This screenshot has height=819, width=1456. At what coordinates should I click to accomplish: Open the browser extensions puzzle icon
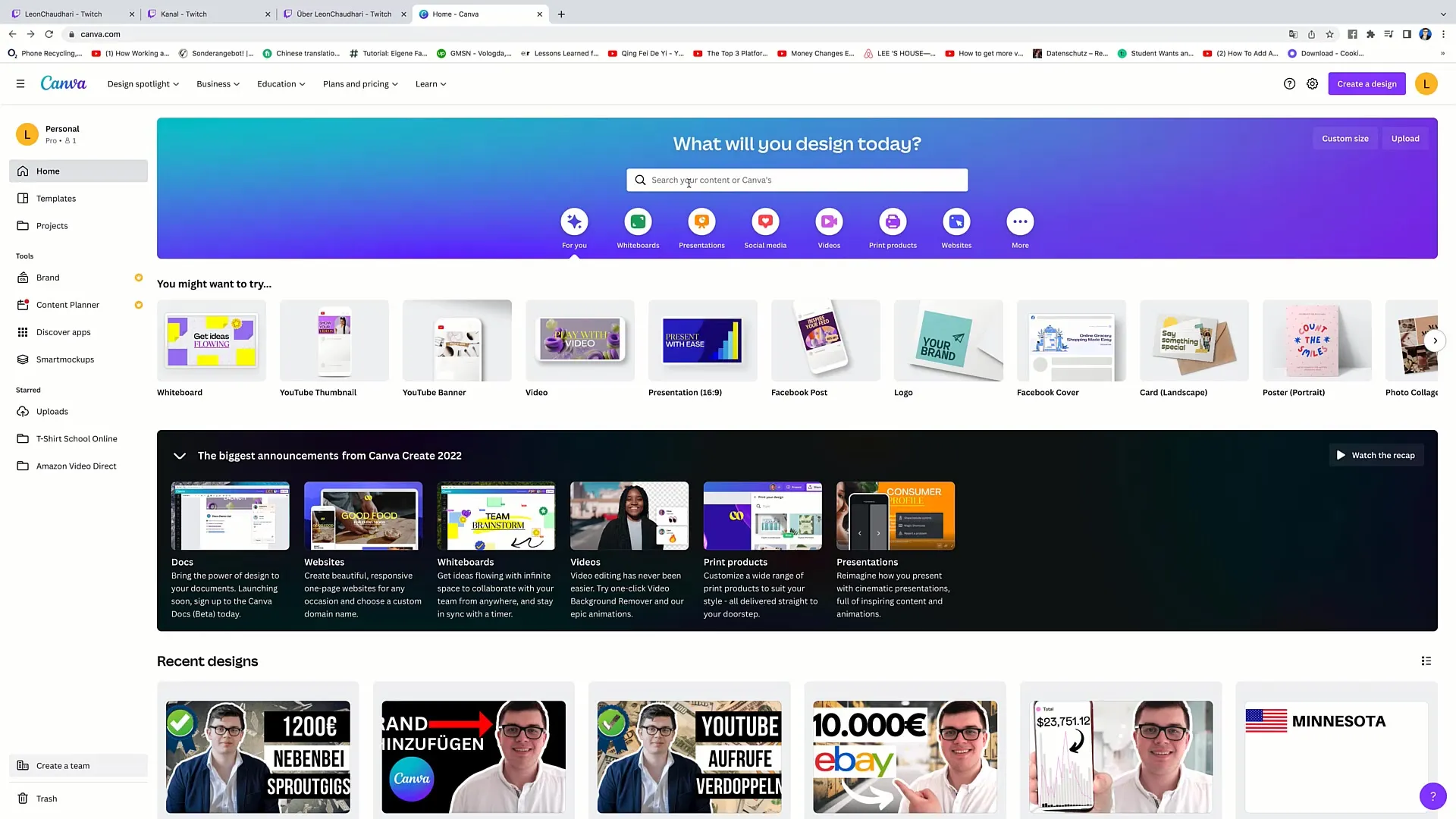pyautogui.click(x=1370, y=34)
